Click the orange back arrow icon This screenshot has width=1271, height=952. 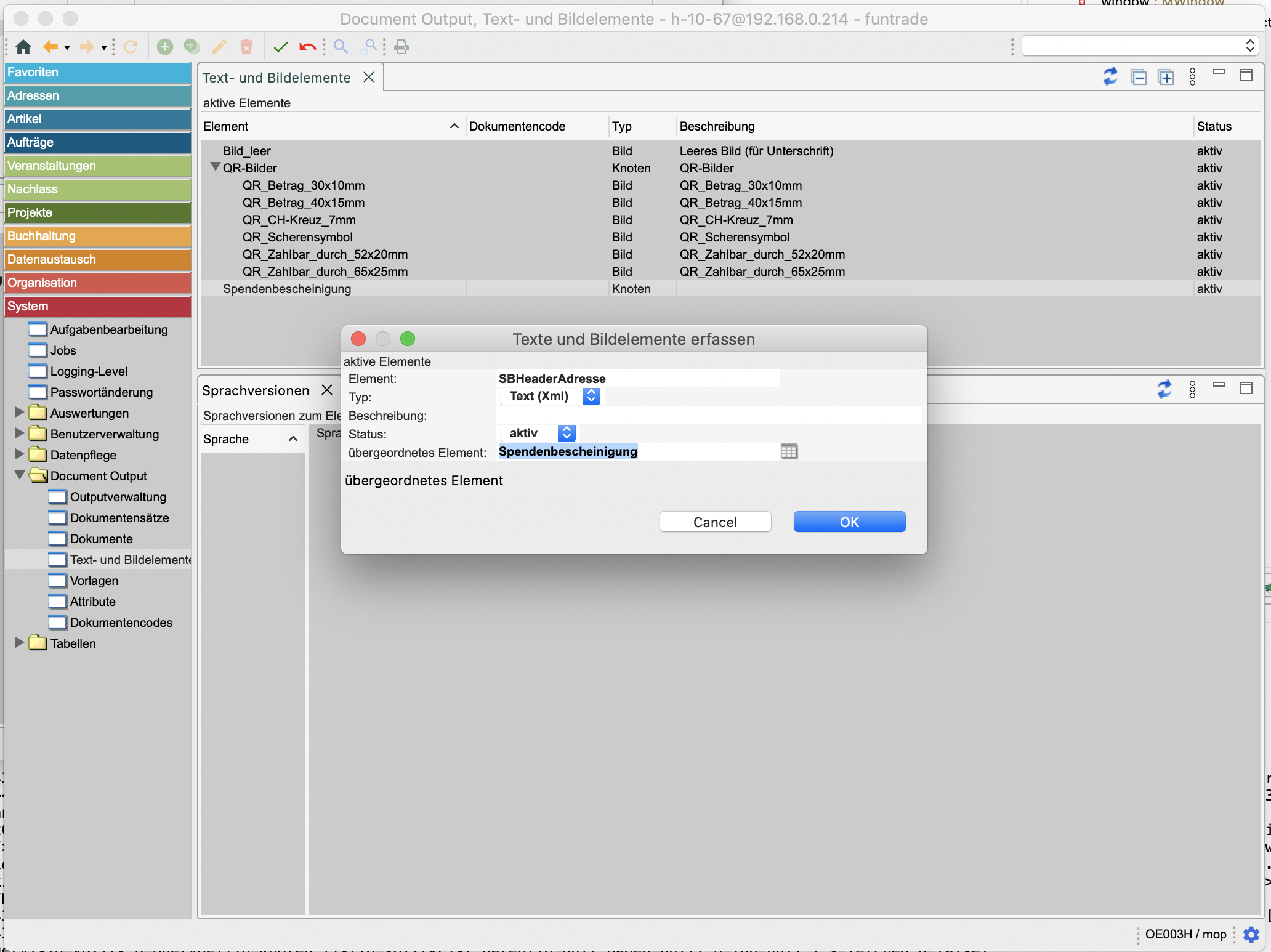50,47
